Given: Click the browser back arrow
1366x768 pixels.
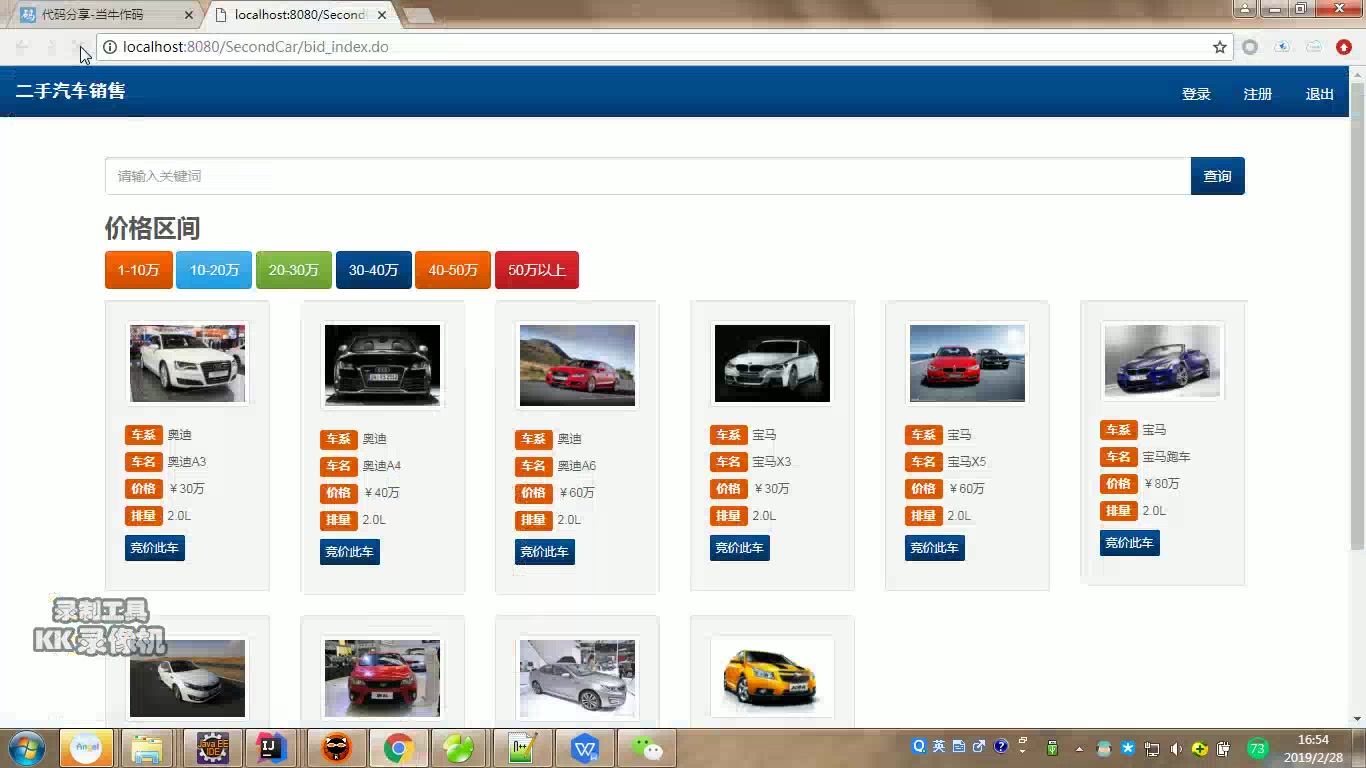Looking at the screenshot, I should point(22,47).
